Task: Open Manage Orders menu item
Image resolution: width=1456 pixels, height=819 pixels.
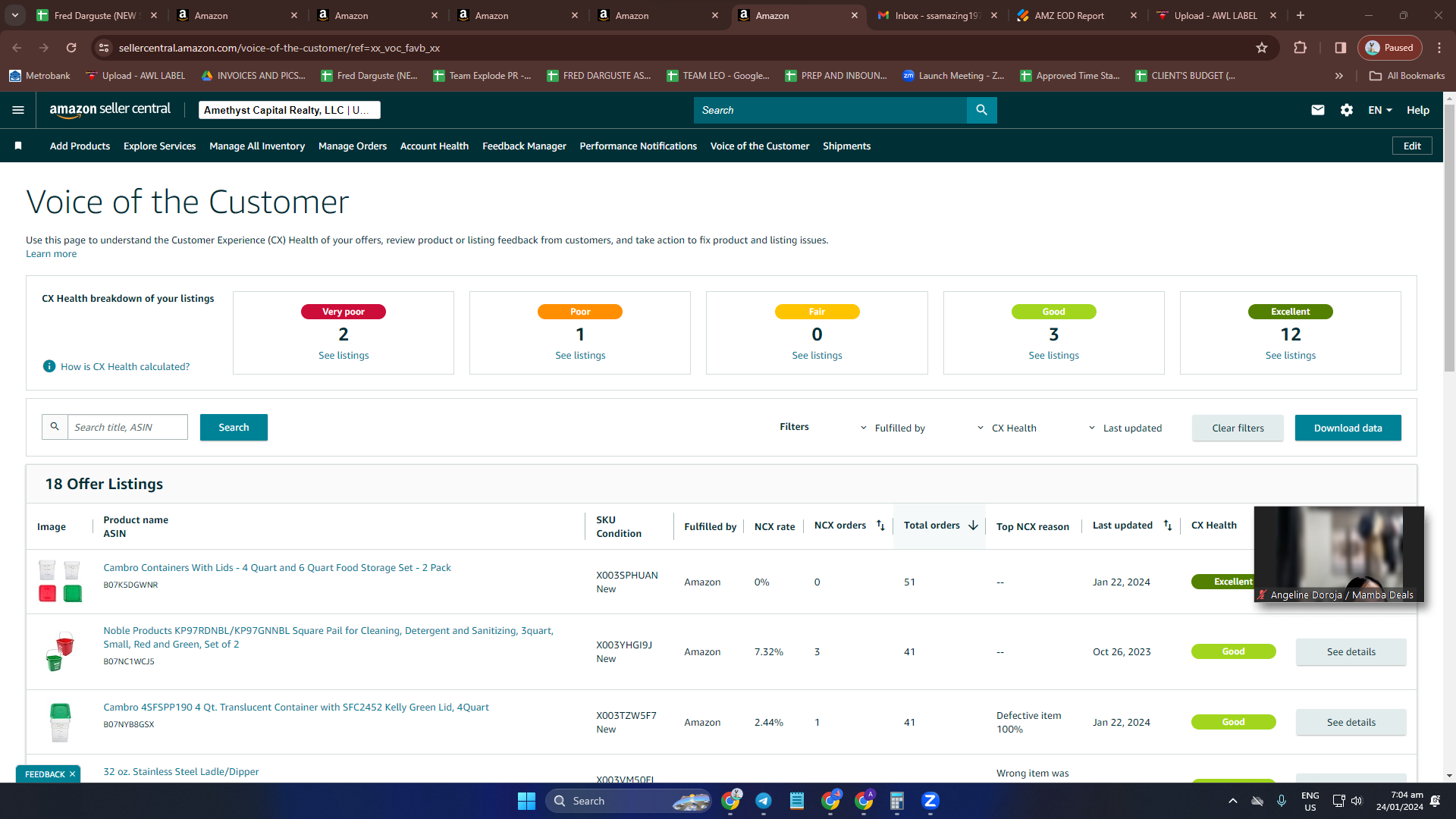Action: click(x=353, y=146)
